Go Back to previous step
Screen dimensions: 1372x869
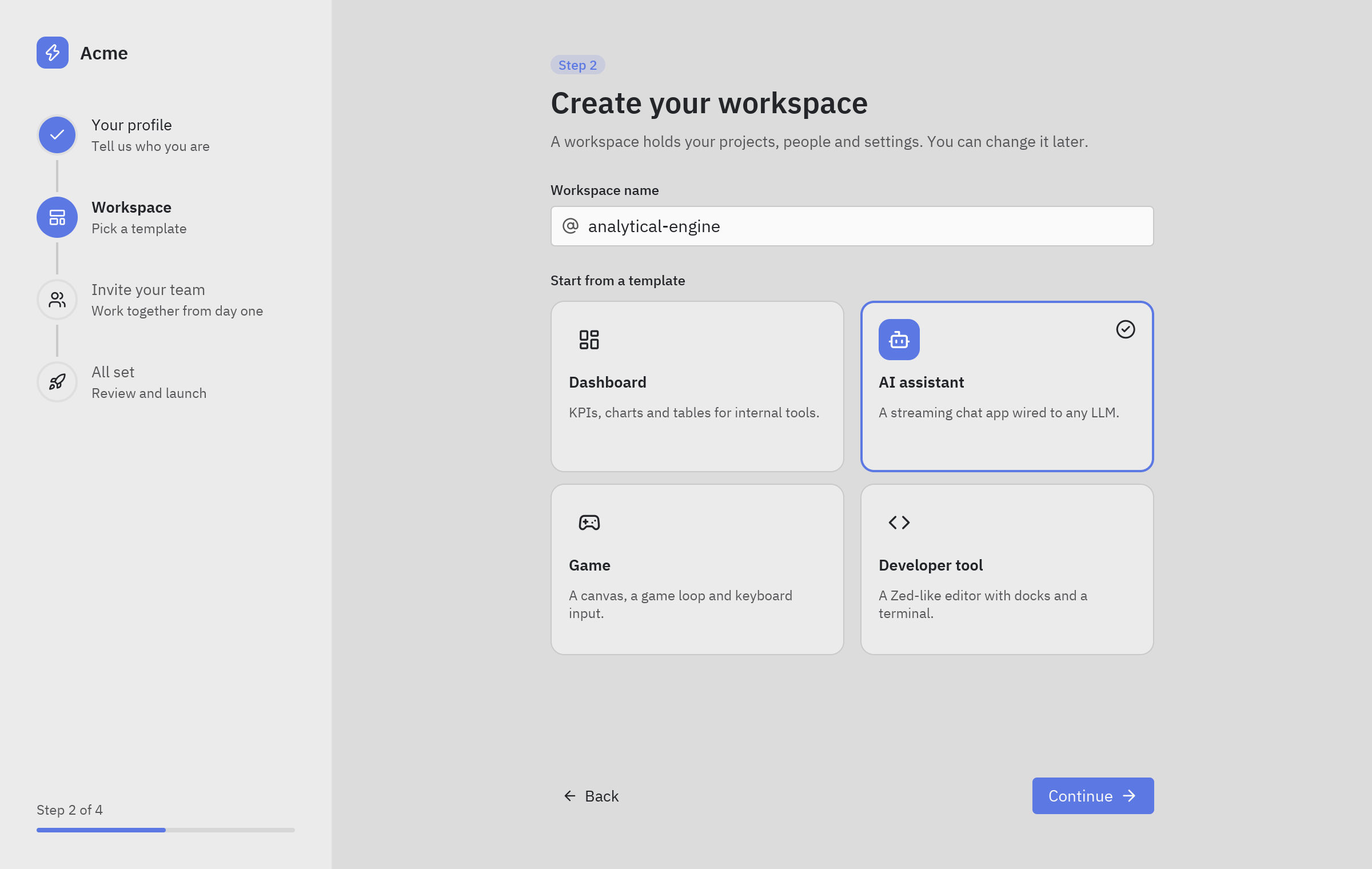(591, 796)
